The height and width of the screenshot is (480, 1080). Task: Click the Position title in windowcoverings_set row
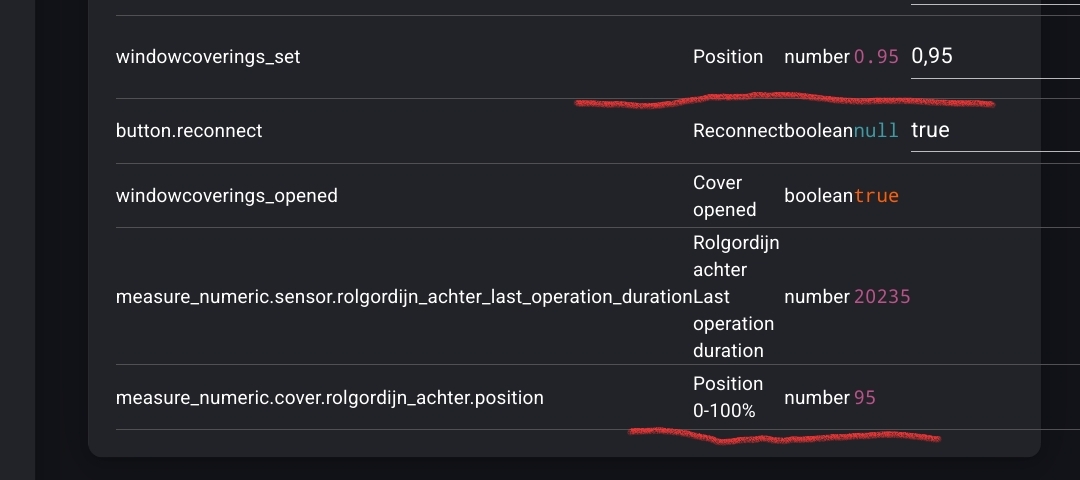coord(728,57)
